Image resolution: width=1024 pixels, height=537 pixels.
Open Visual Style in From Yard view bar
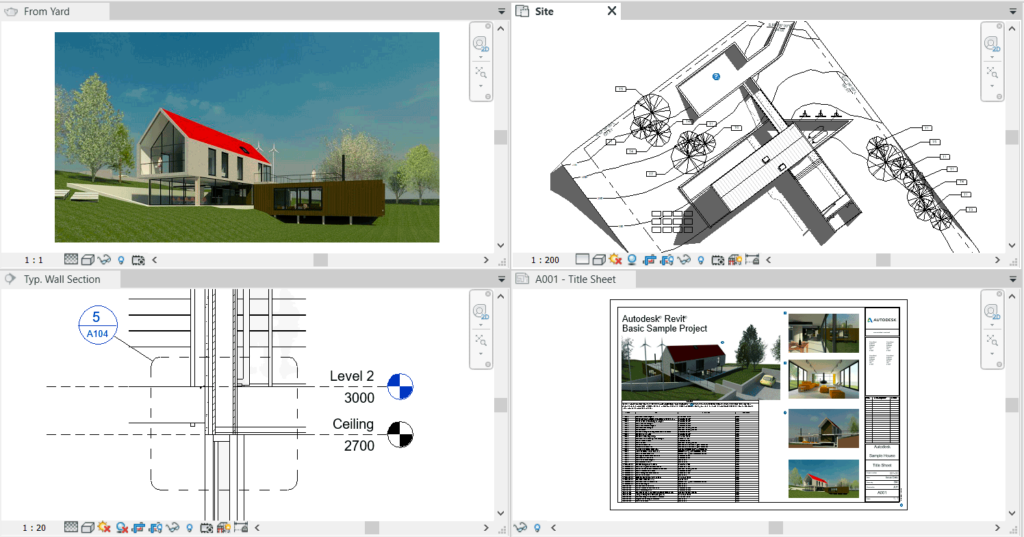tap(88, 260)
